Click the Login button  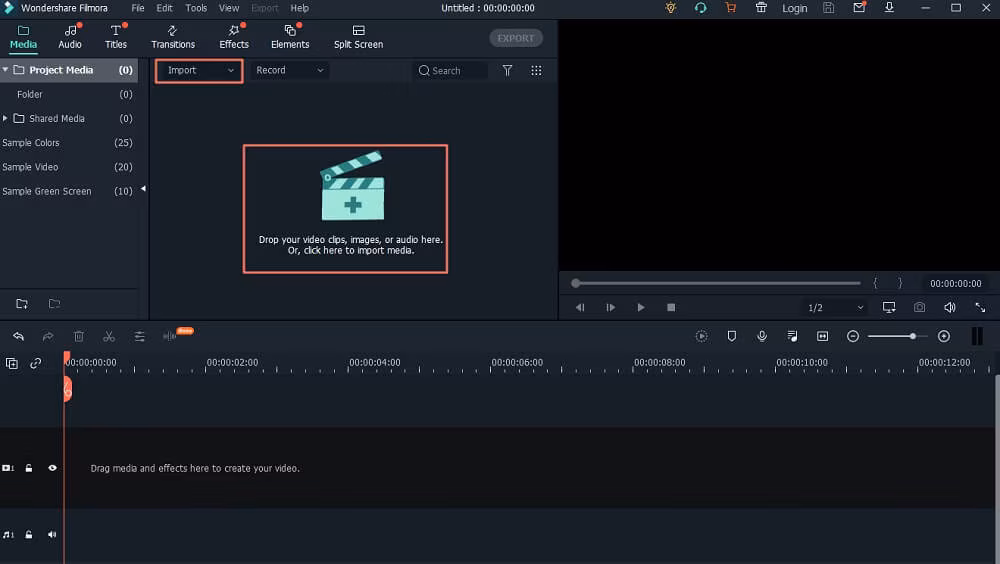[x=794, y=8]
